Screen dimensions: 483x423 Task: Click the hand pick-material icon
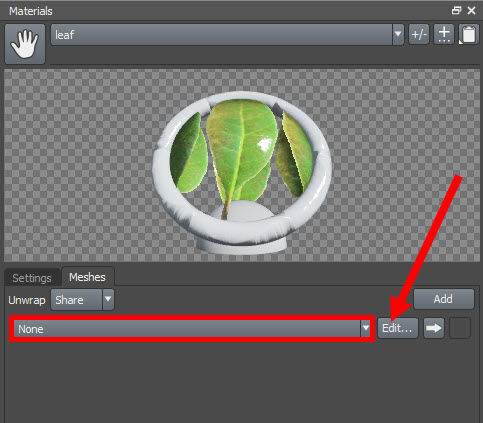25,44
